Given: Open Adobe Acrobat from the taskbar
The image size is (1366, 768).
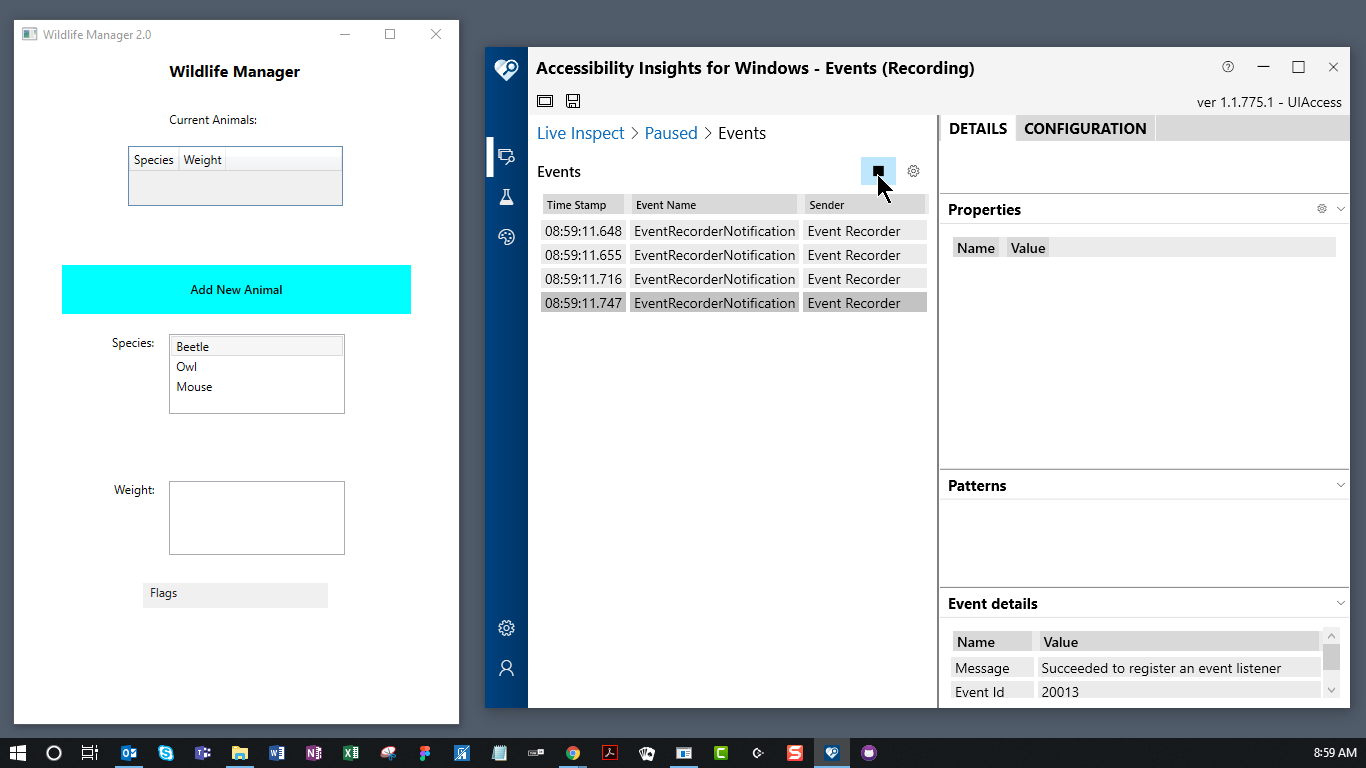Looking at the screenshot, I should click(x=610, y=753).
